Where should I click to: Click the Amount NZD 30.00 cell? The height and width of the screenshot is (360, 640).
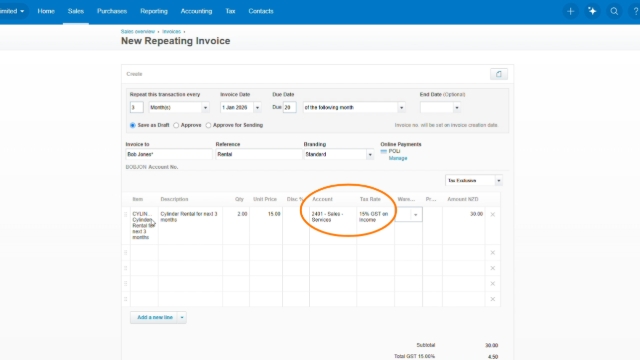(x=464, y=225)
